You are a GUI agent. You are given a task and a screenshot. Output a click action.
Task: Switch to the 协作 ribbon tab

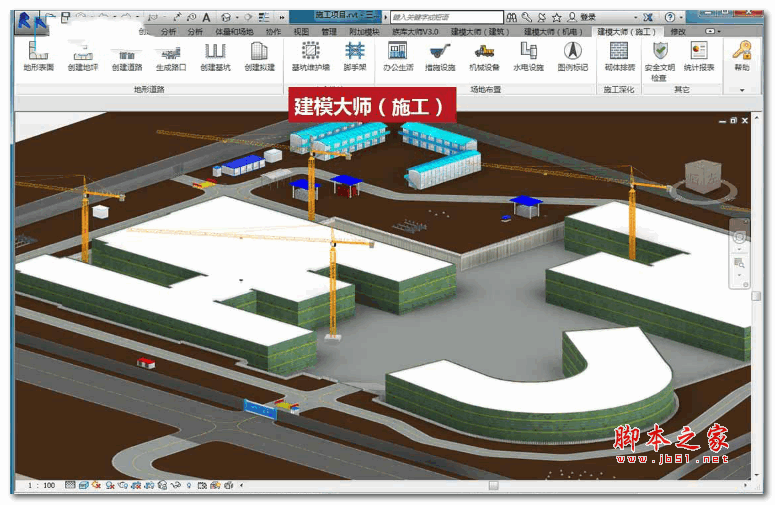point(273,32)
